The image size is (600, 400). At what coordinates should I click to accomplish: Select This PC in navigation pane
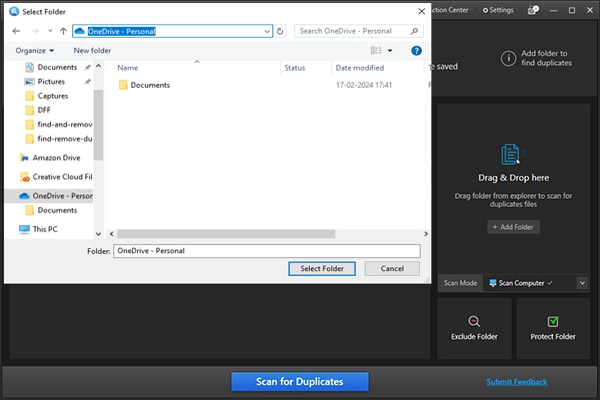pyautogui.click(x=45, y=229)
